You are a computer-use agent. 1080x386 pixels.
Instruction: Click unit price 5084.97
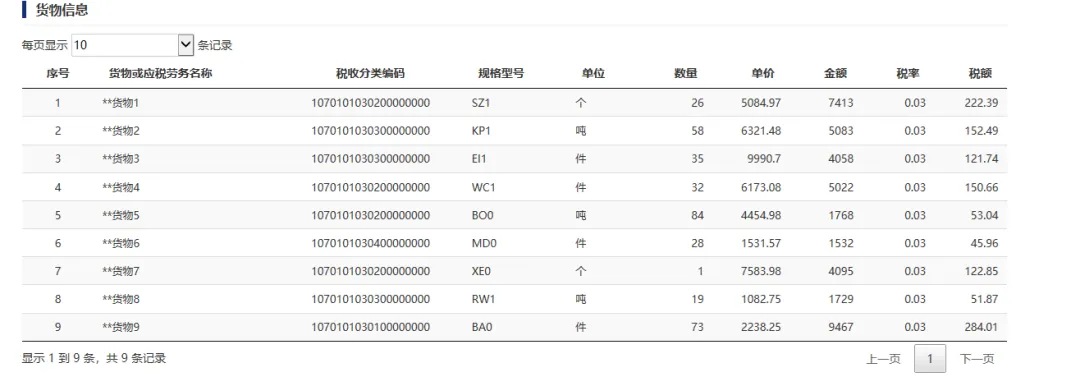pyautogui.click(x=760, y=103)
